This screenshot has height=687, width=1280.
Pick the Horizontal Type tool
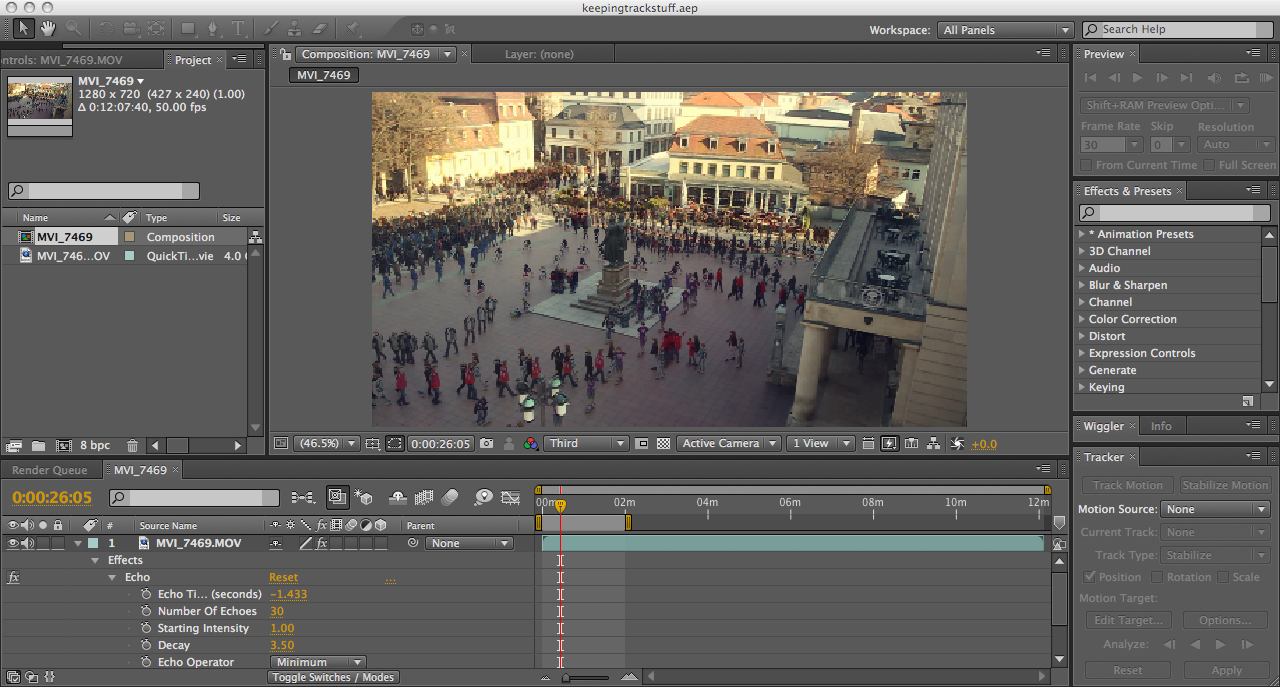point(239,28)
